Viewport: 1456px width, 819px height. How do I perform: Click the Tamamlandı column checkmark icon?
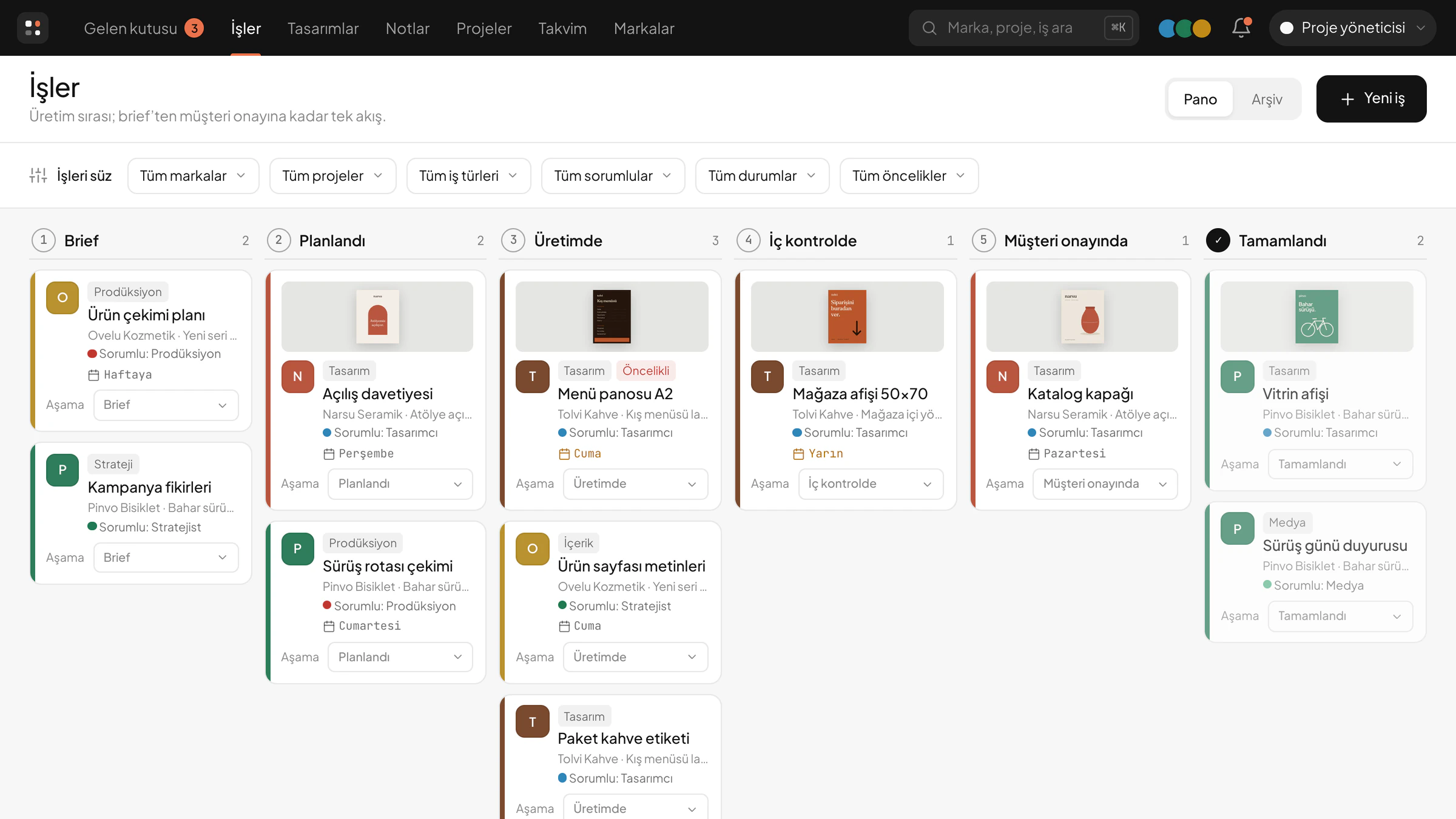(1218, 240)
